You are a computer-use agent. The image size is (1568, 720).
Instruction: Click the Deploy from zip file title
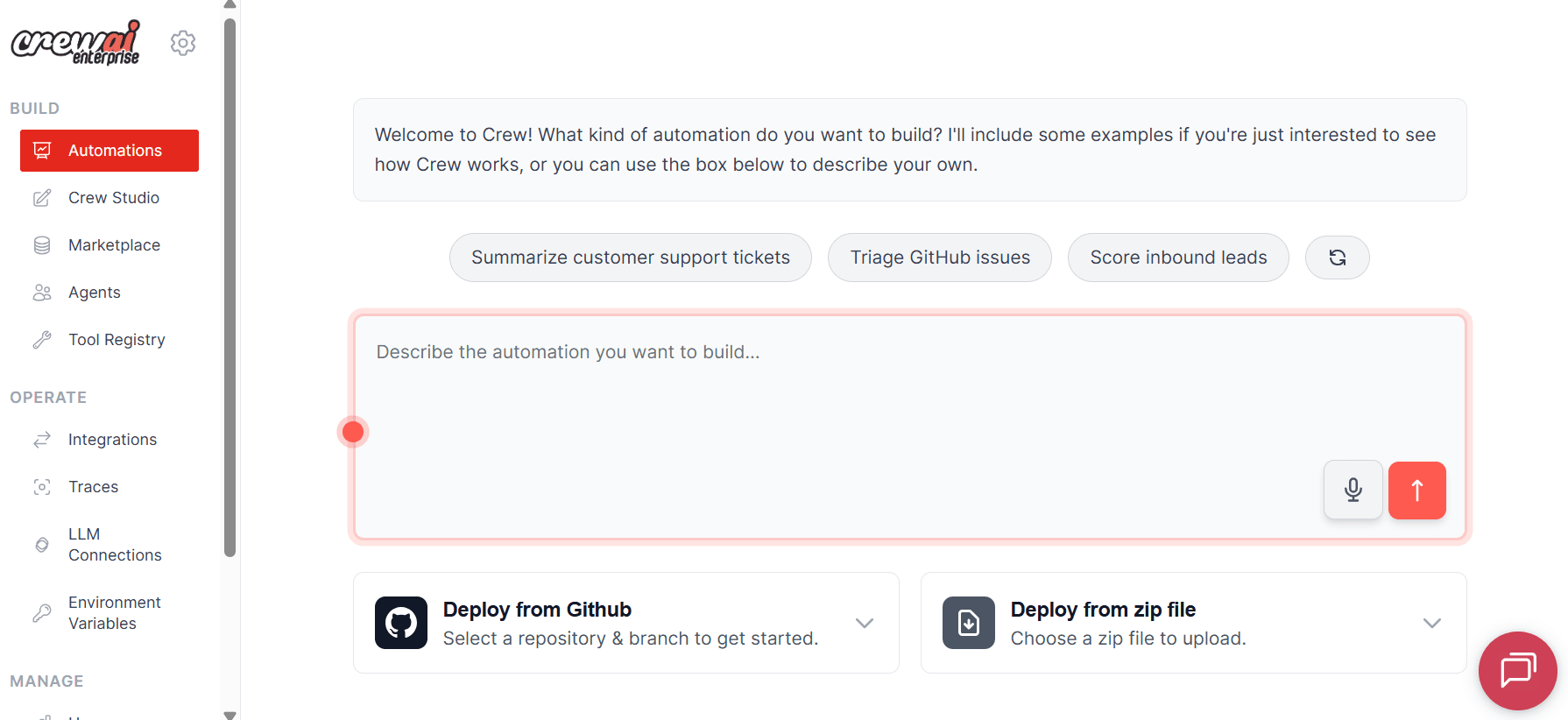tap(1103, 610)
